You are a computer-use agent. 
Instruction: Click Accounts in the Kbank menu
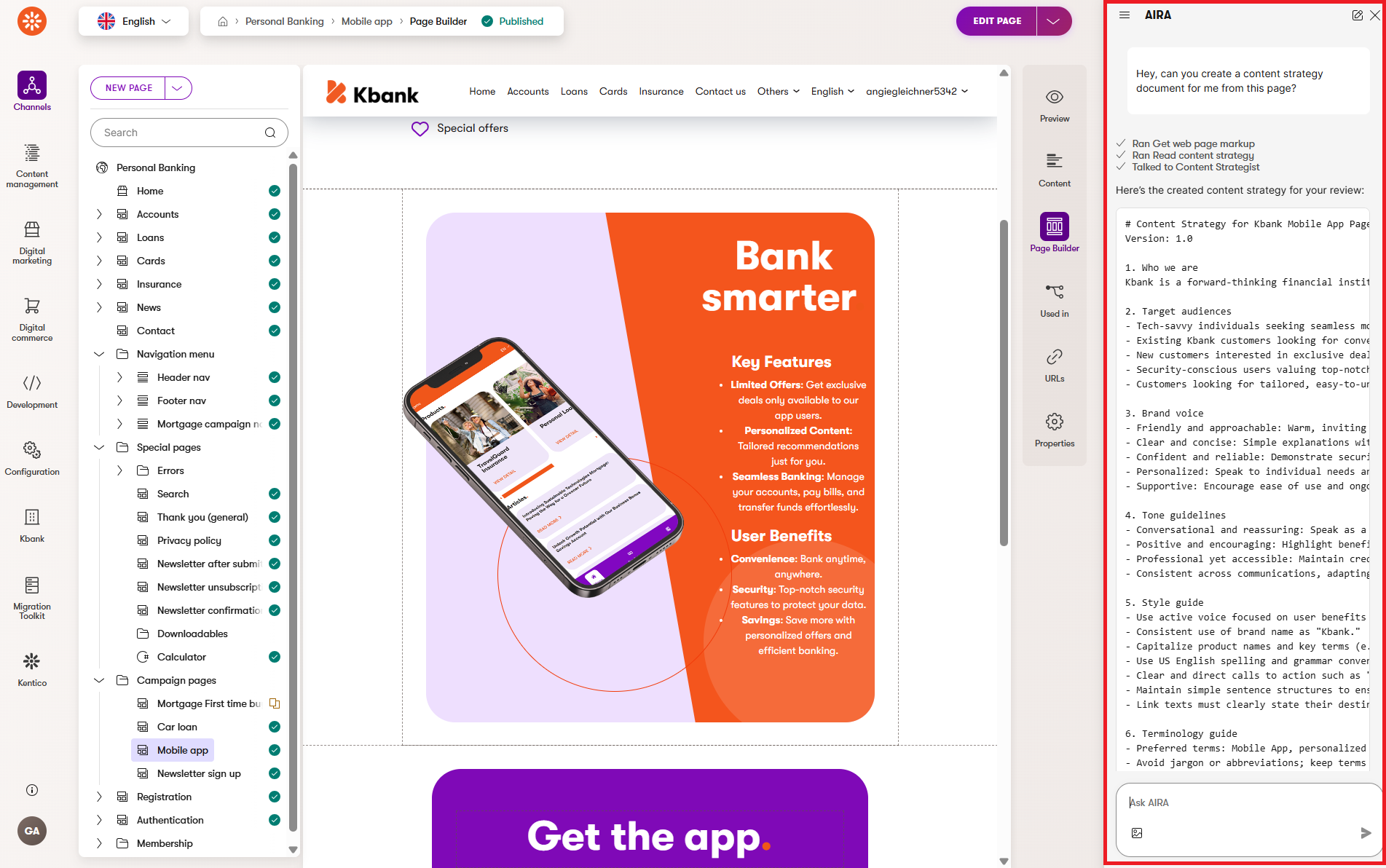[528, 91]
